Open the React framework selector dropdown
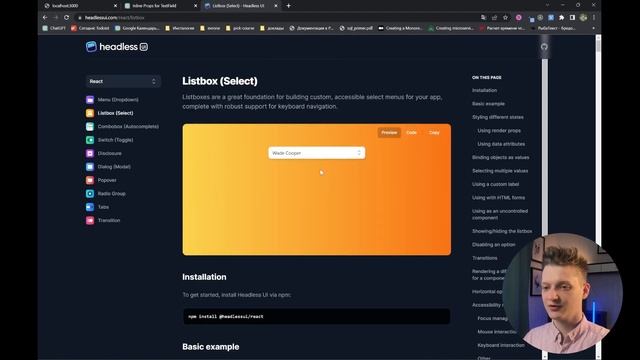The image size is (640, 360). coord(123,81)
